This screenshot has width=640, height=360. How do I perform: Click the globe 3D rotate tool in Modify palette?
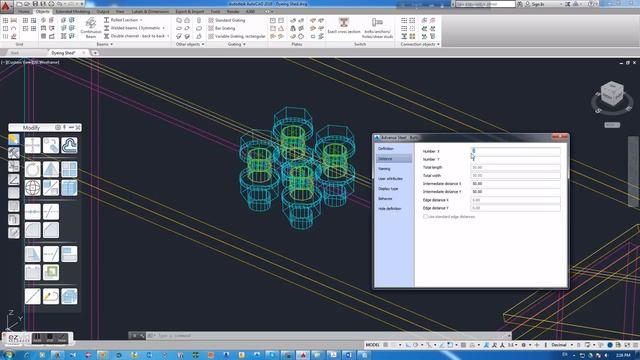click(33, 188)
